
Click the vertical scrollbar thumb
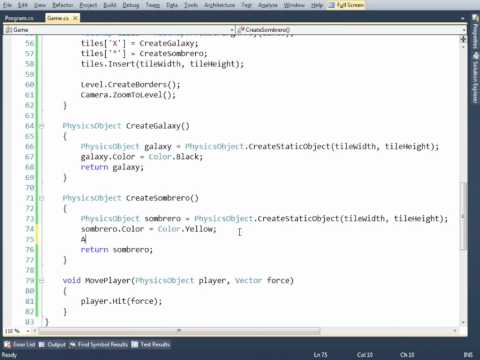coord(463,216)
